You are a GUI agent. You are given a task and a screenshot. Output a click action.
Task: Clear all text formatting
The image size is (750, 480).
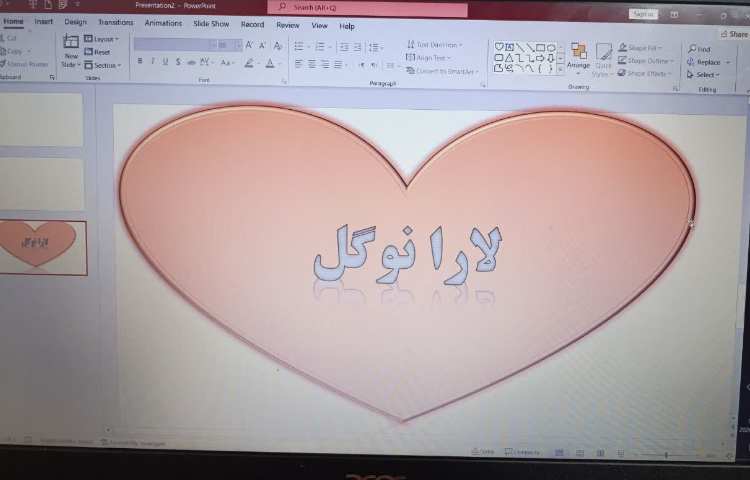coord(277,46)
